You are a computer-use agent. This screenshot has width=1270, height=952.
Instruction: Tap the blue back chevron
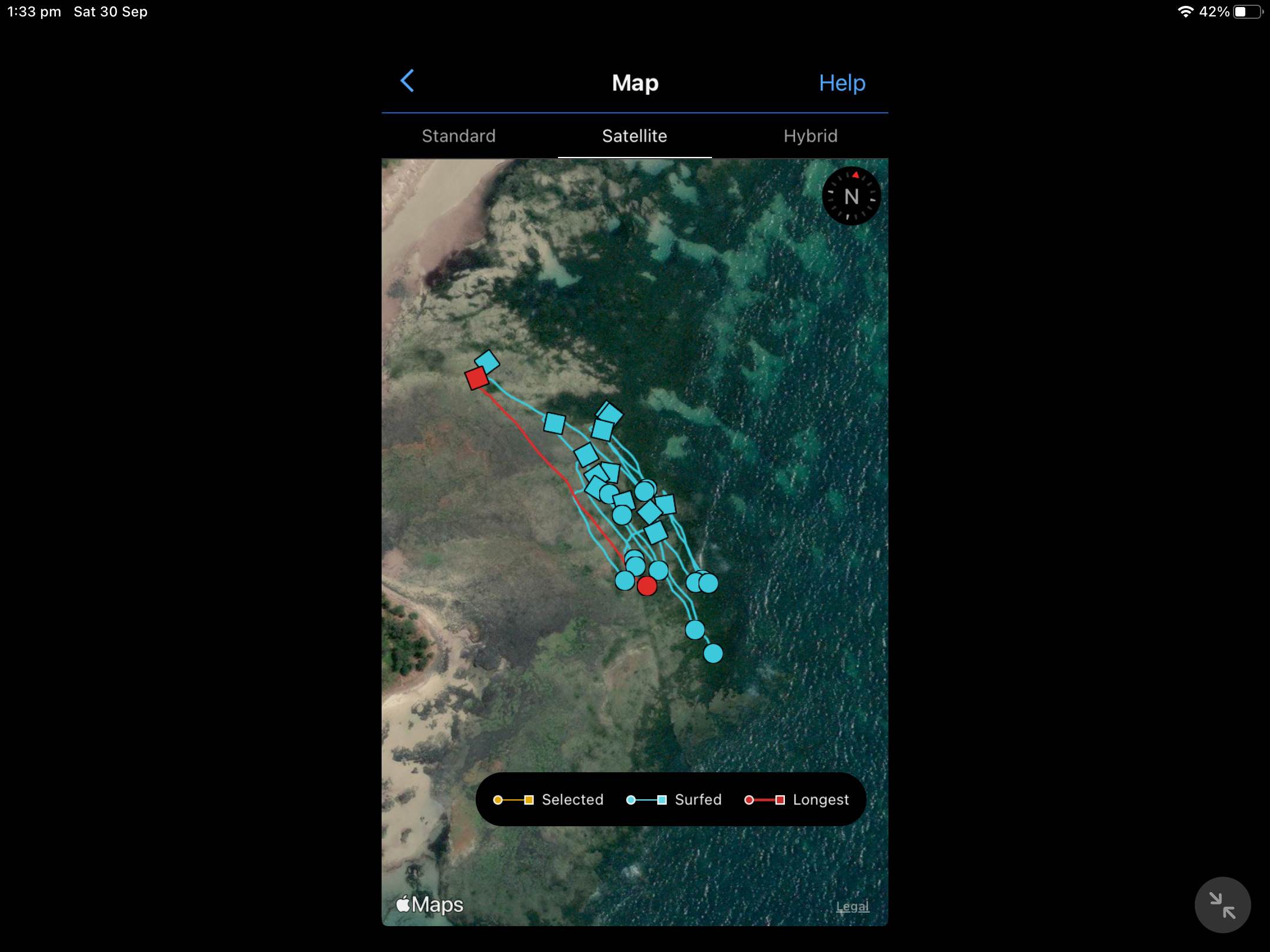(x=407, y=81)
